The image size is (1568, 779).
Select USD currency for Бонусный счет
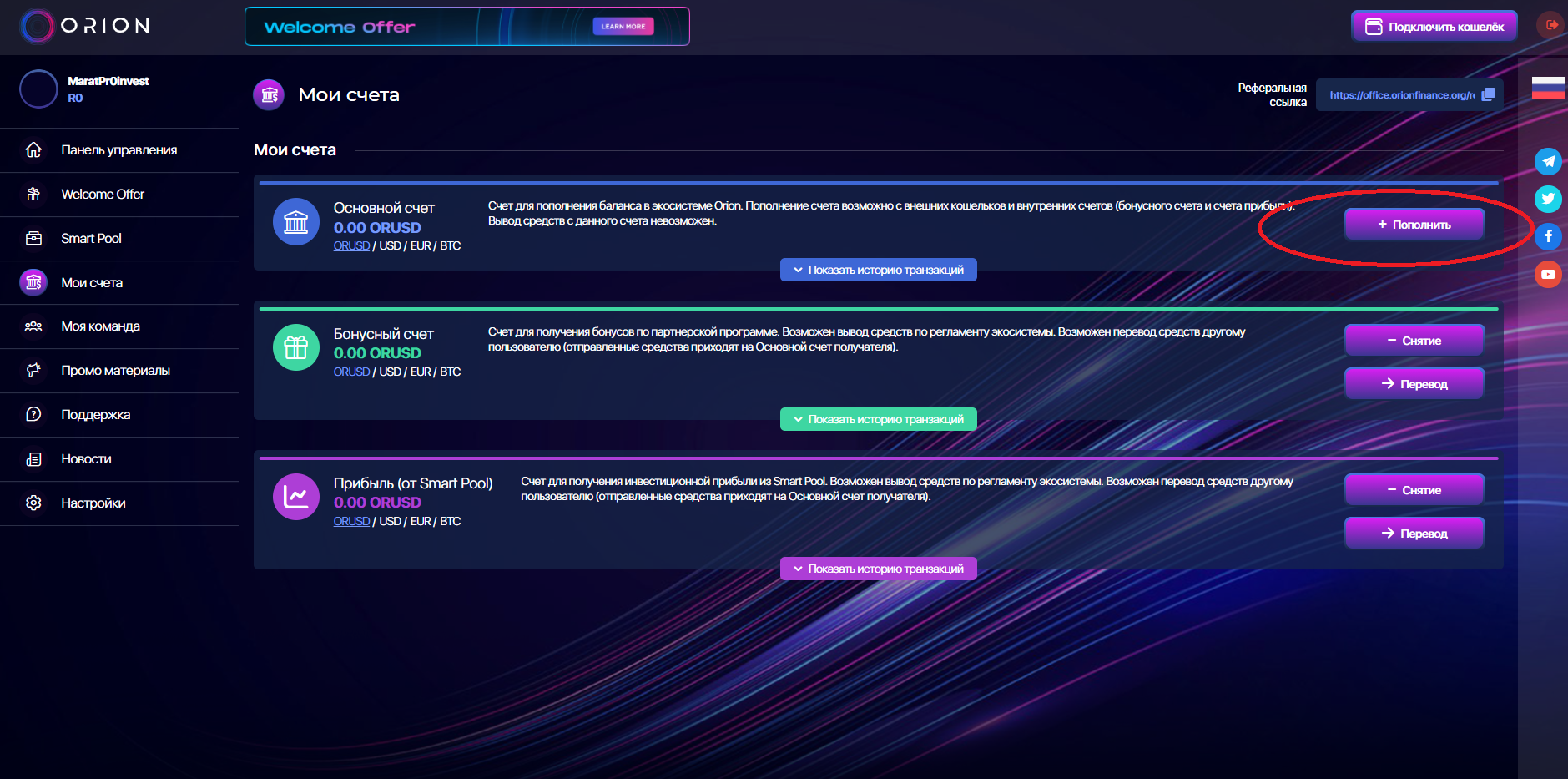point(391,372)
